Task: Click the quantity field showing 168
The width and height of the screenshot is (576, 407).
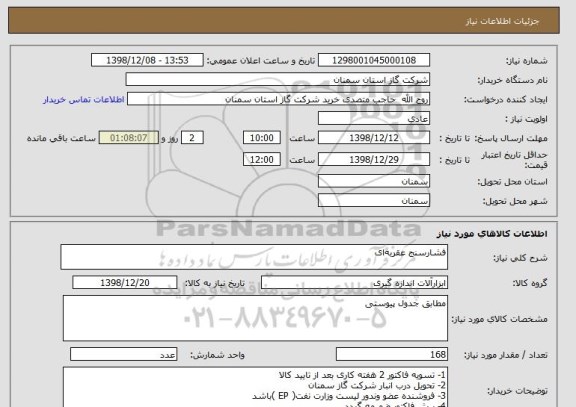Action: [392, 354]
